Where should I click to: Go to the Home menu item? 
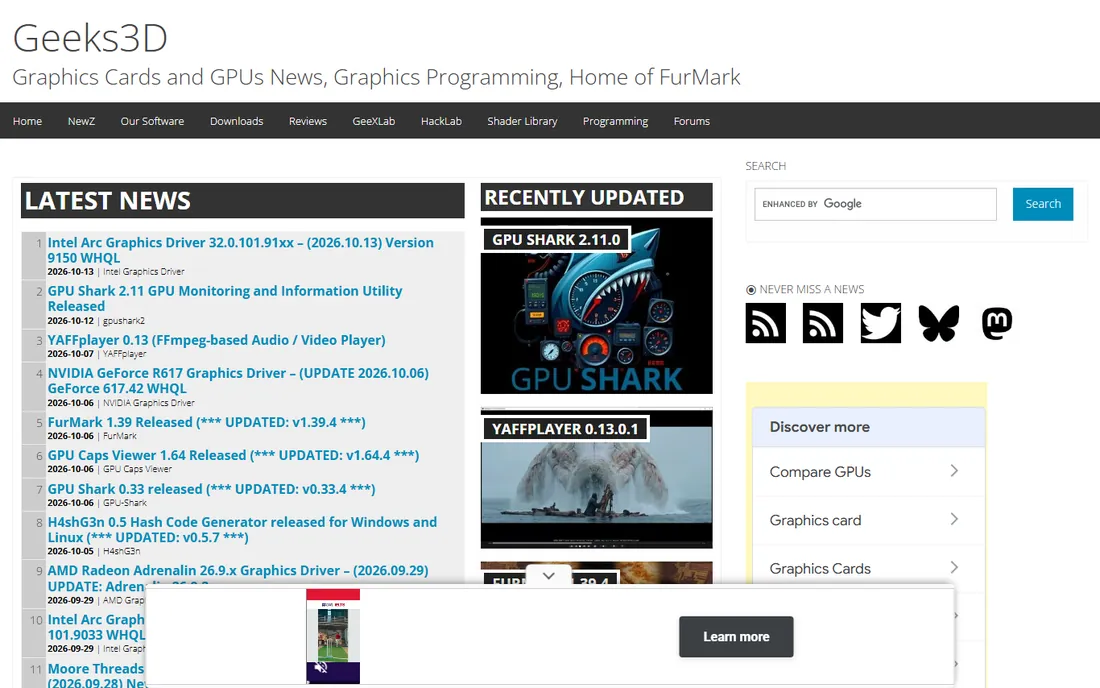click(27, 121)
